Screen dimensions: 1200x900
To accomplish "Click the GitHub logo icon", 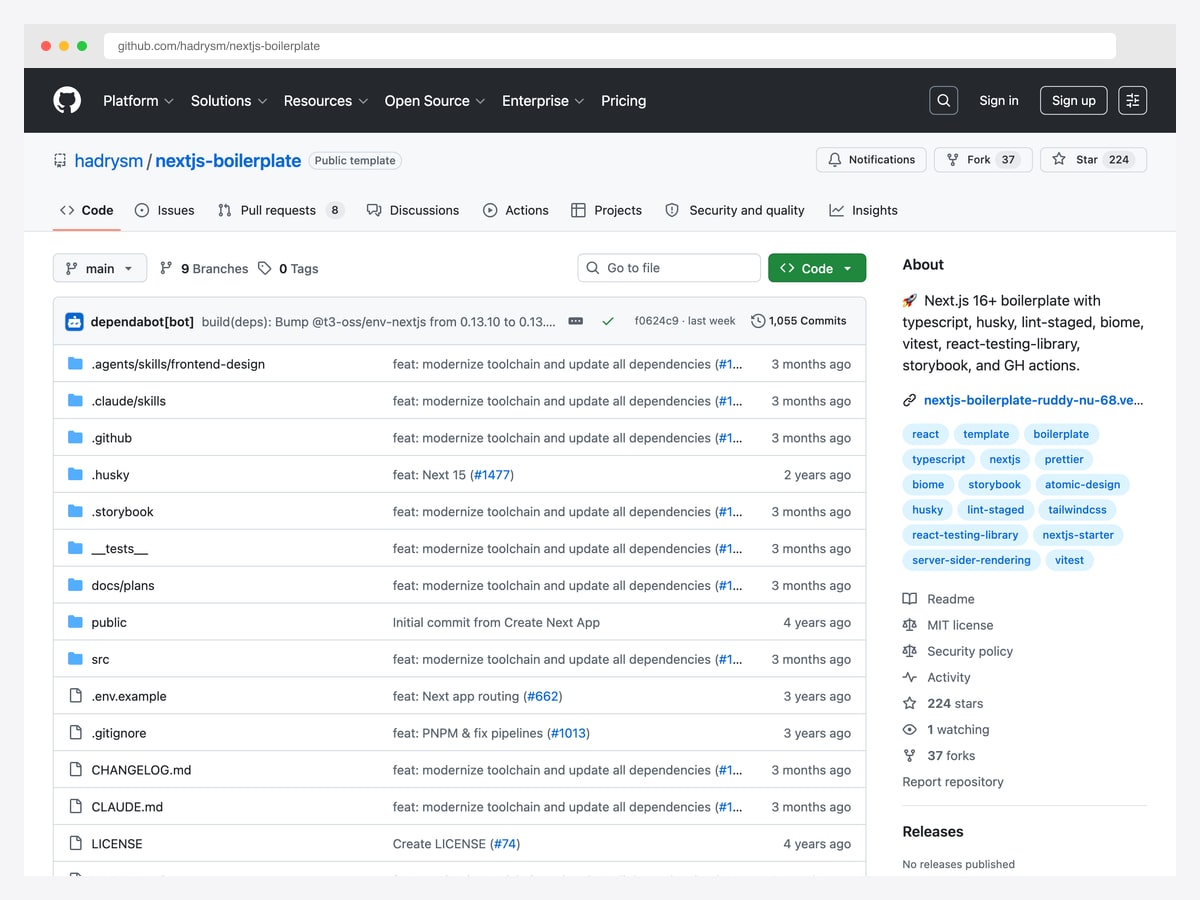I will pyautogui.click(x=67, y=100).
